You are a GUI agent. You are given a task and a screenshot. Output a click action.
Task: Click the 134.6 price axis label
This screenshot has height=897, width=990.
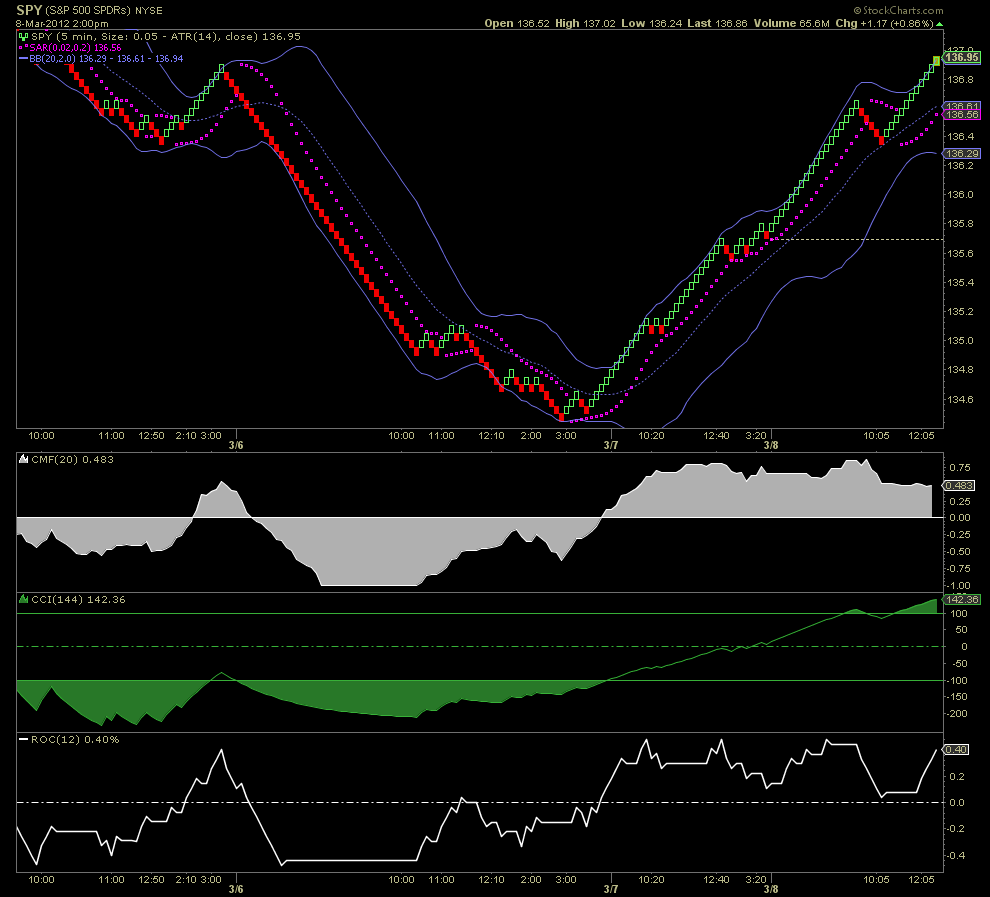pyautogui.click(x=960, y=400)
